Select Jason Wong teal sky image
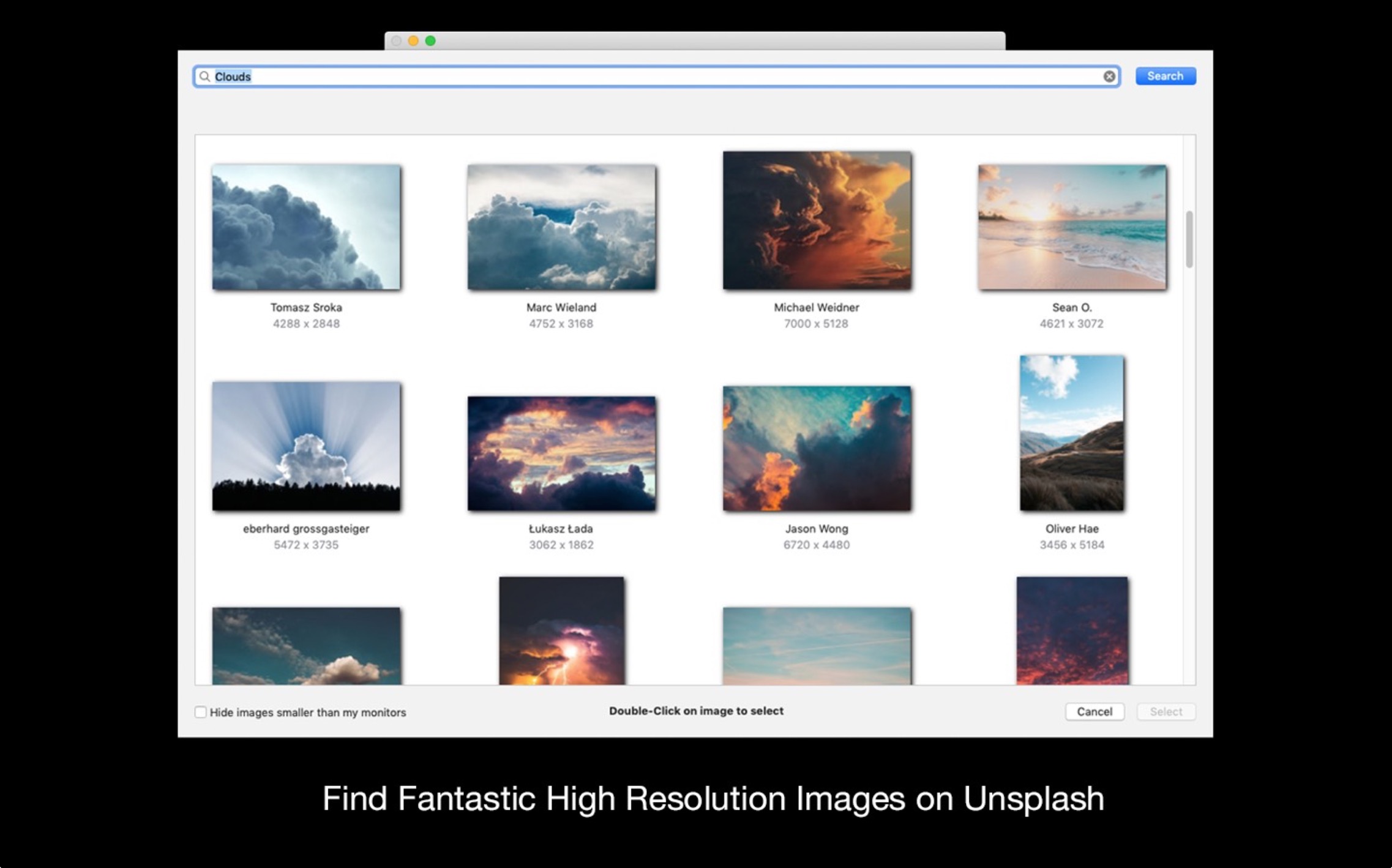This screenshot has width=1392, height=868. [817, 448]
